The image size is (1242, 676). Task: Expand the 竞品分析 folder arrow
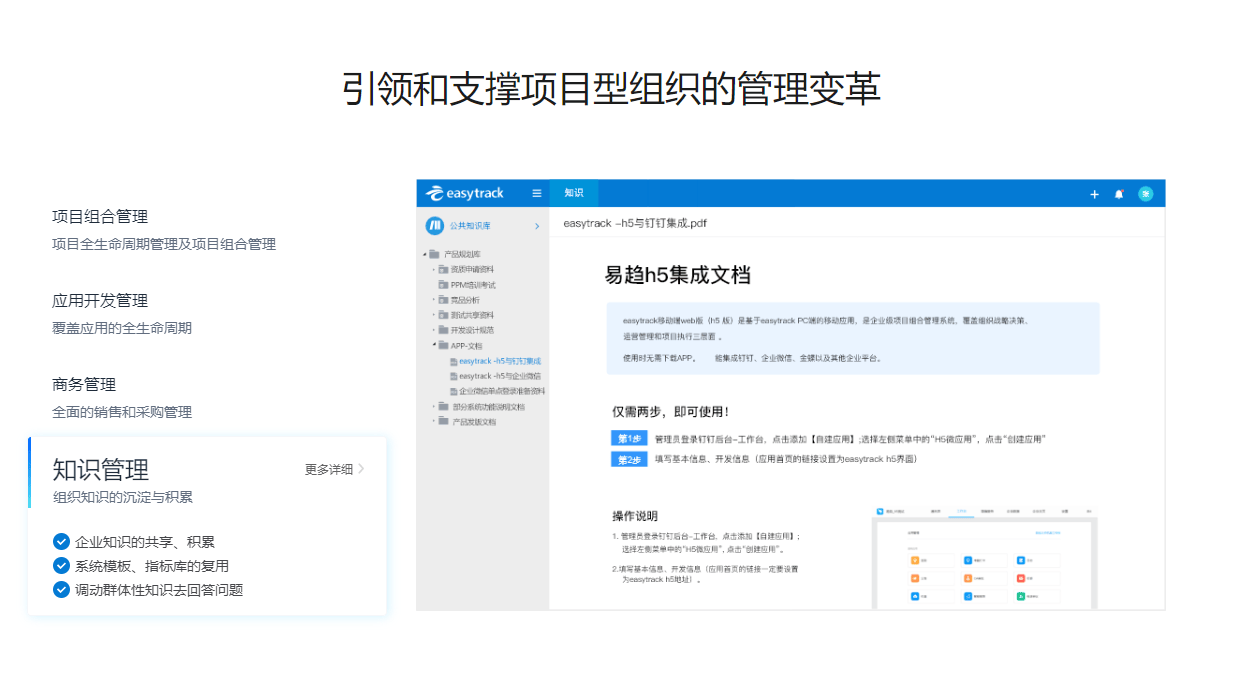coord(434,300)
